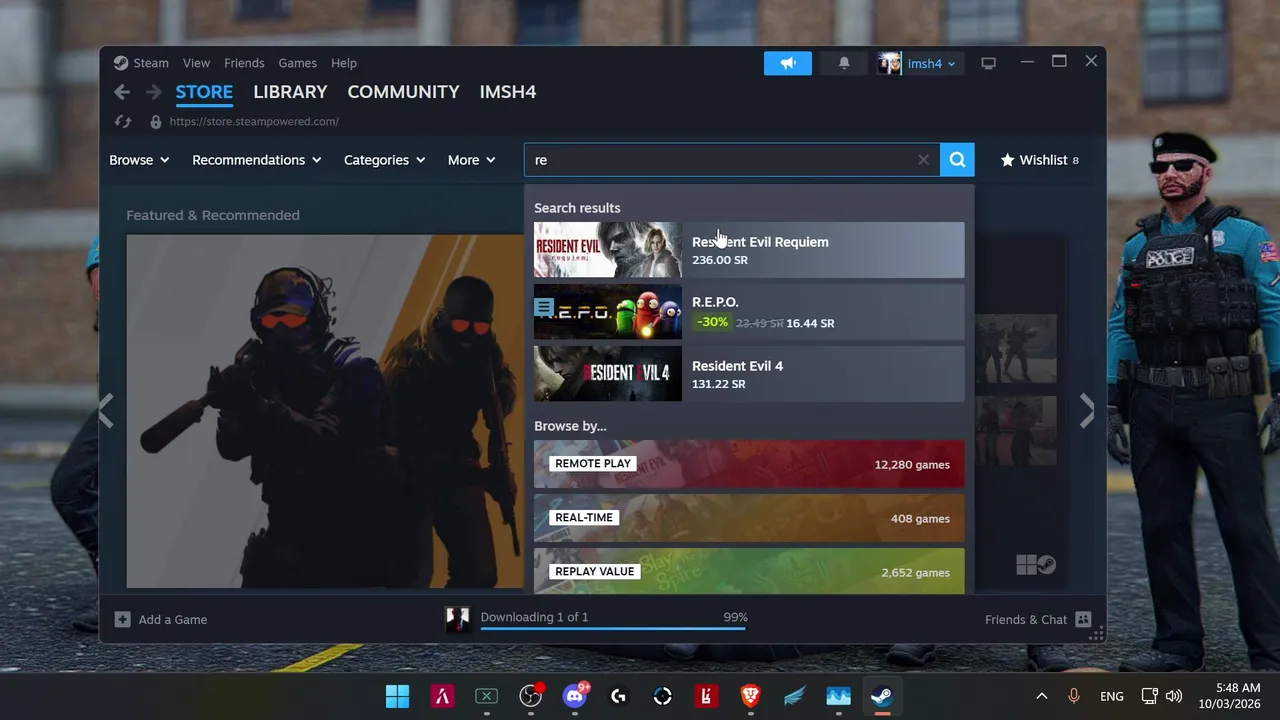
Task: Select the Resident Evil Requiem search result
Action: click(x=749, y=250)
